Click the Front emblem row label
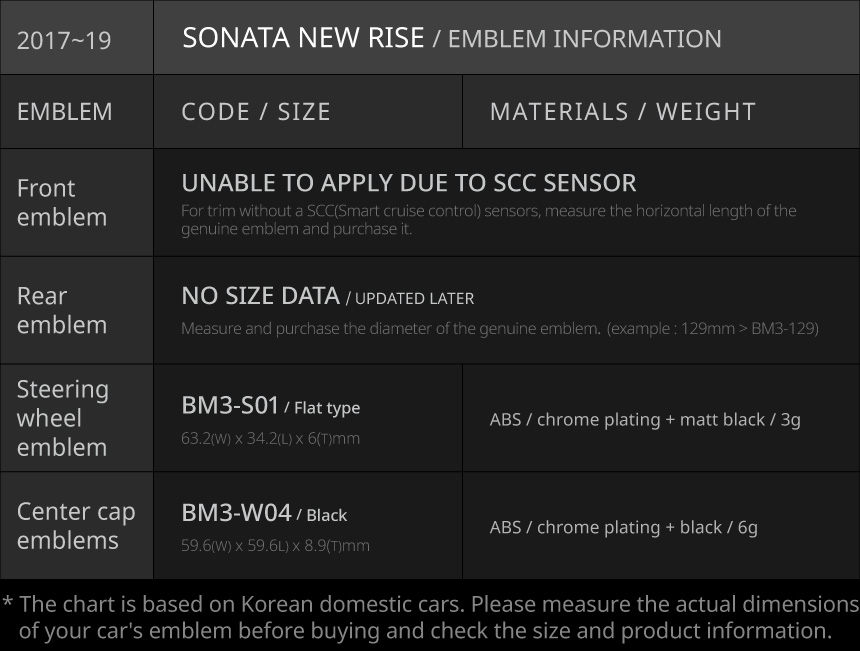This screenshot has height=651, width=860. [62, 203]
